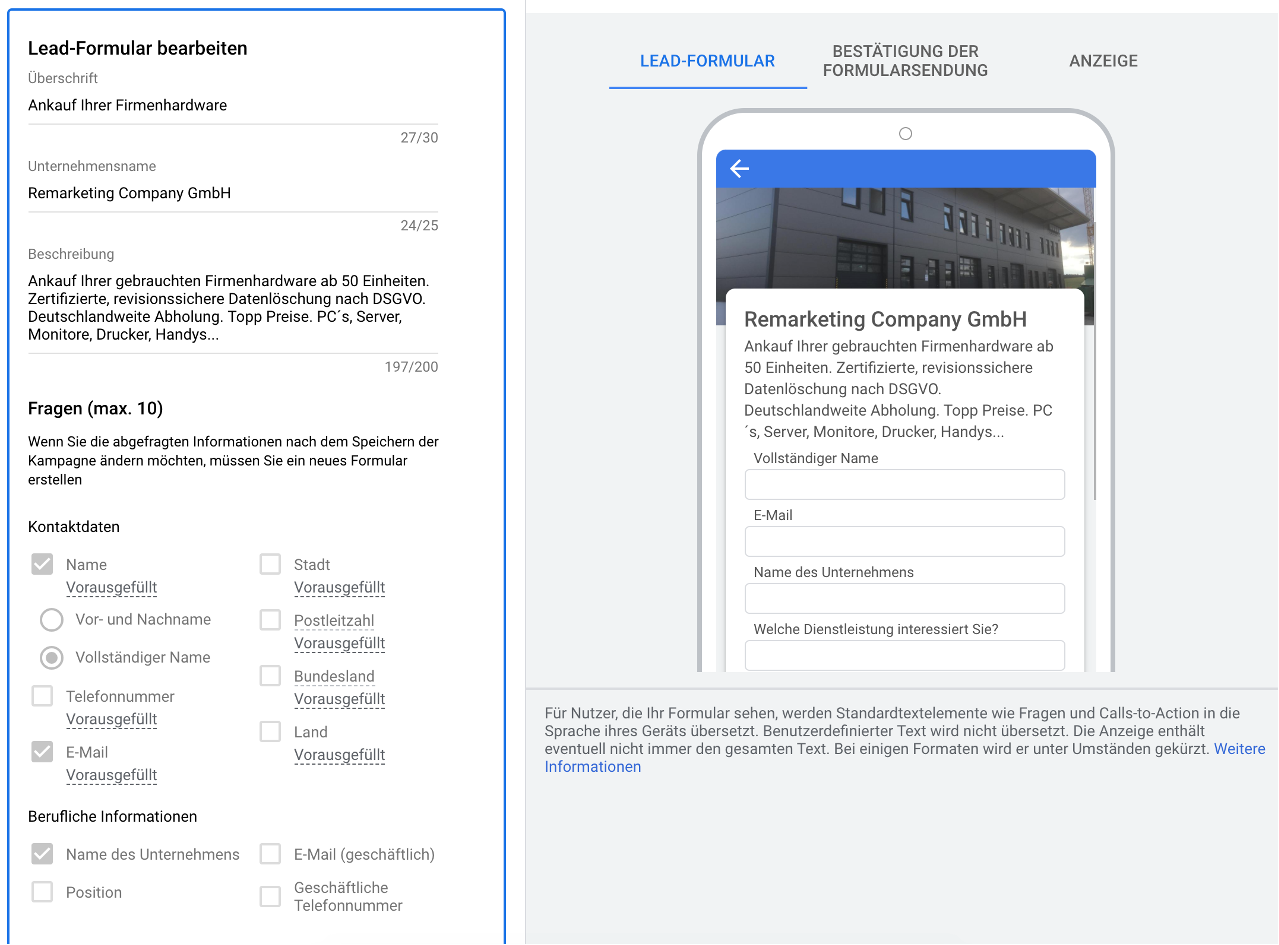Click the Lead-Formular bearbeiten heading
The image size is (1279, 945).
pos(138,48)
